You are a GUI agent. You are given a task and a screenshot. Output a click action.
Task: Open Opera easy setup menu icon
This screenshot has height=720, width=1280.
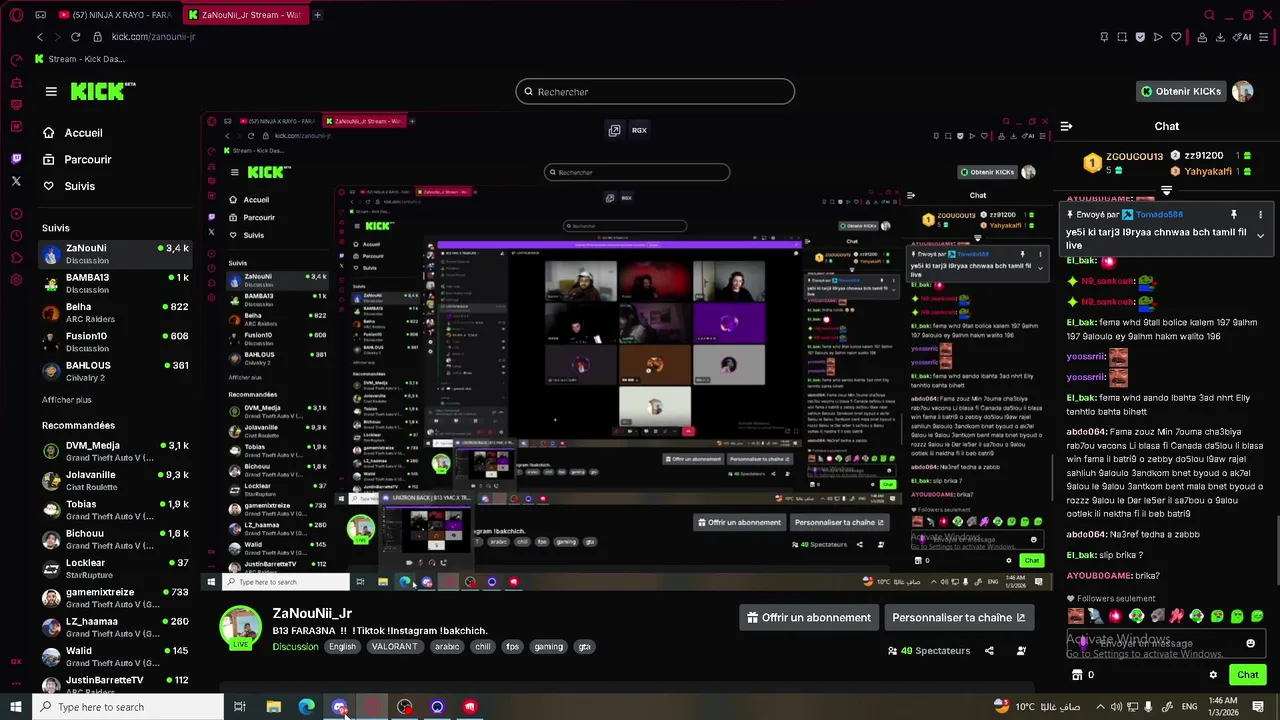(1265, 37)
